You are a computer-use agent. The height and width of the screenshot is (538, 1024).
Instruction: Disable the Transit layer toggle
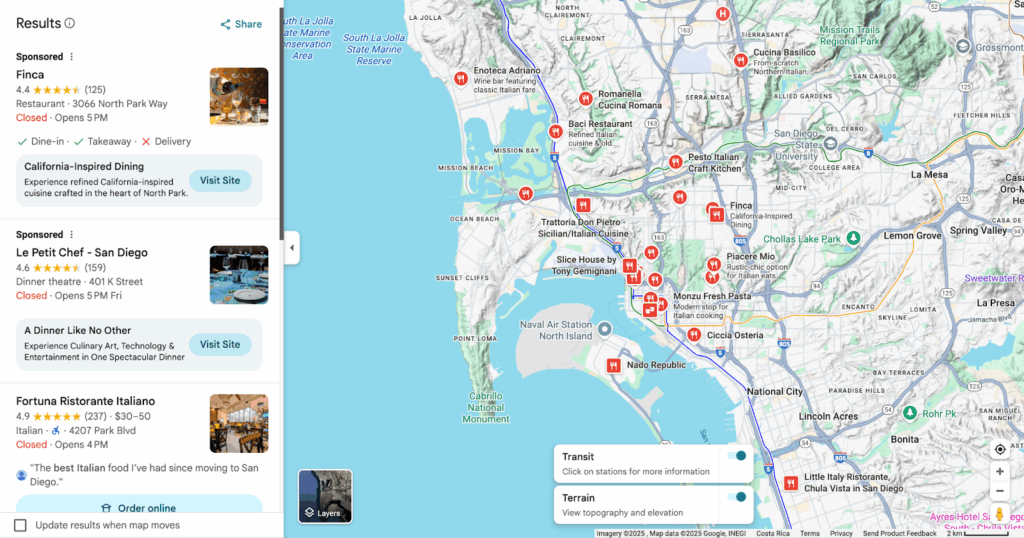(x=738, y=456)
